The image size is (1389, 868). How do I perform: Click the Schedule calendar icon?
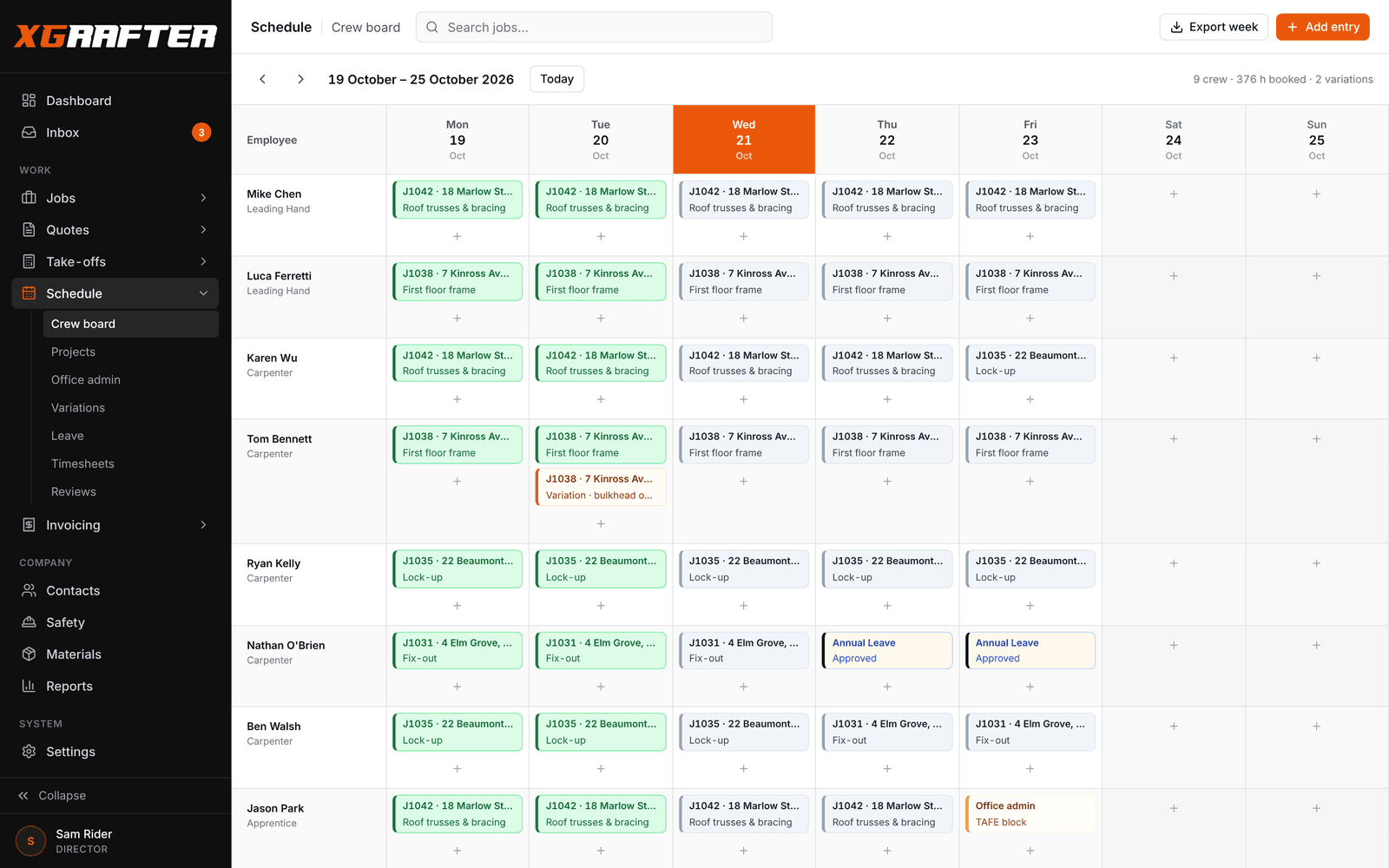29,293
